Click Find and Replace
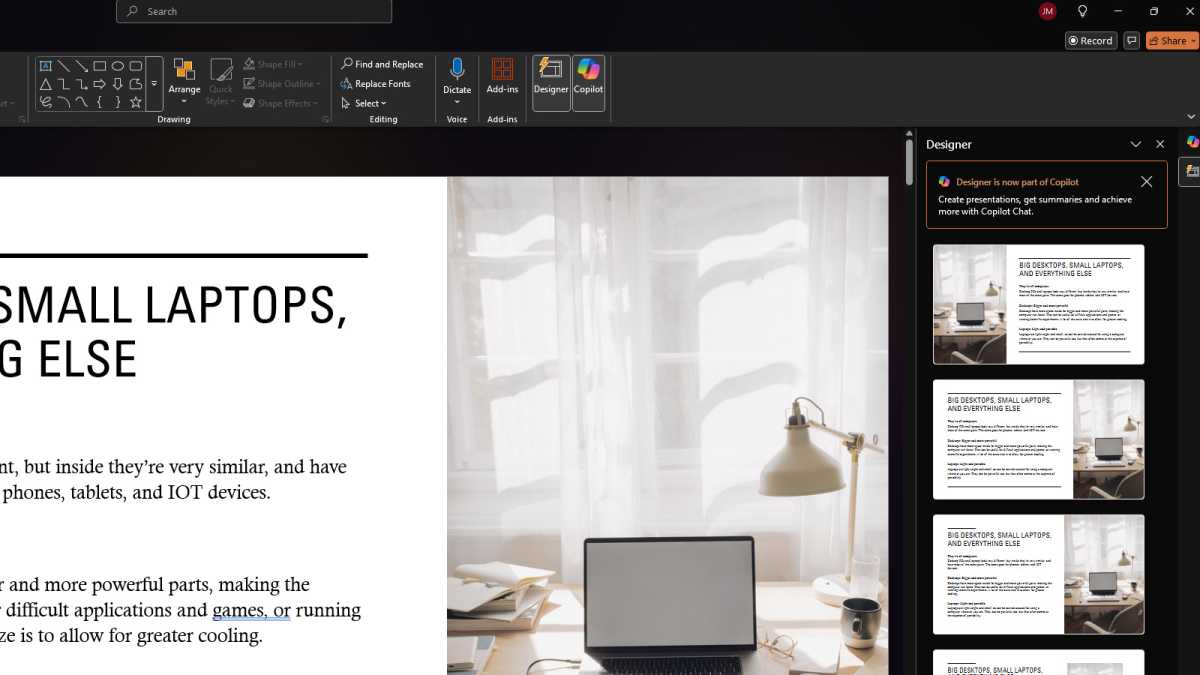This screenshot has width=1200, height=675. pos(382,63)
